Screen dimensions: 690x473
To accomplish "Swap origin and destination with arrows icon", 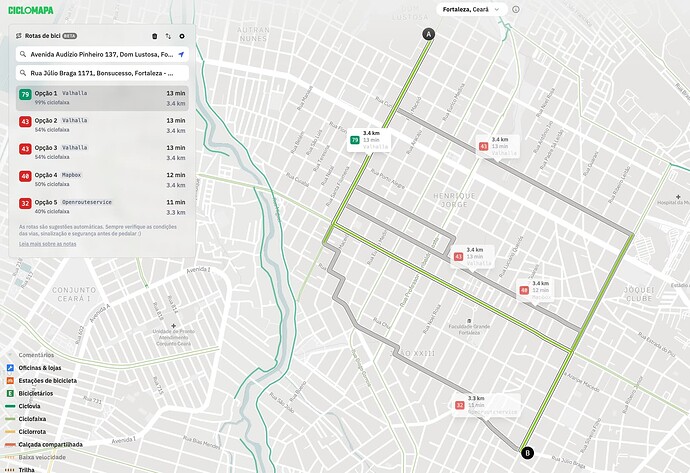I will [168, 36].
